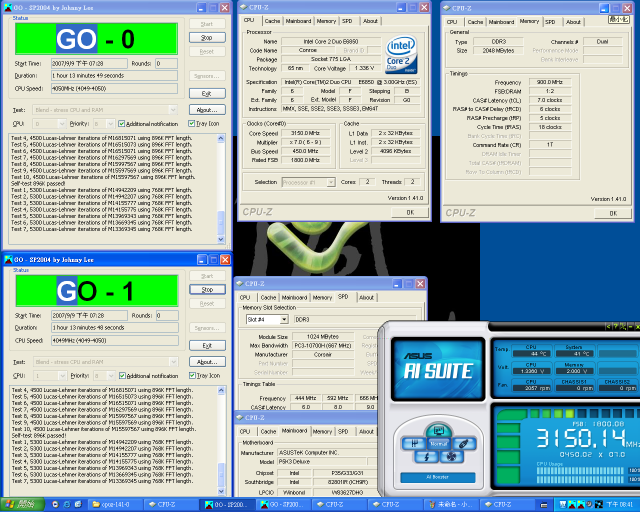Open the fan icon in AI Suite
The height and width of the screenshot is (512, 640).
pos(451,456)
